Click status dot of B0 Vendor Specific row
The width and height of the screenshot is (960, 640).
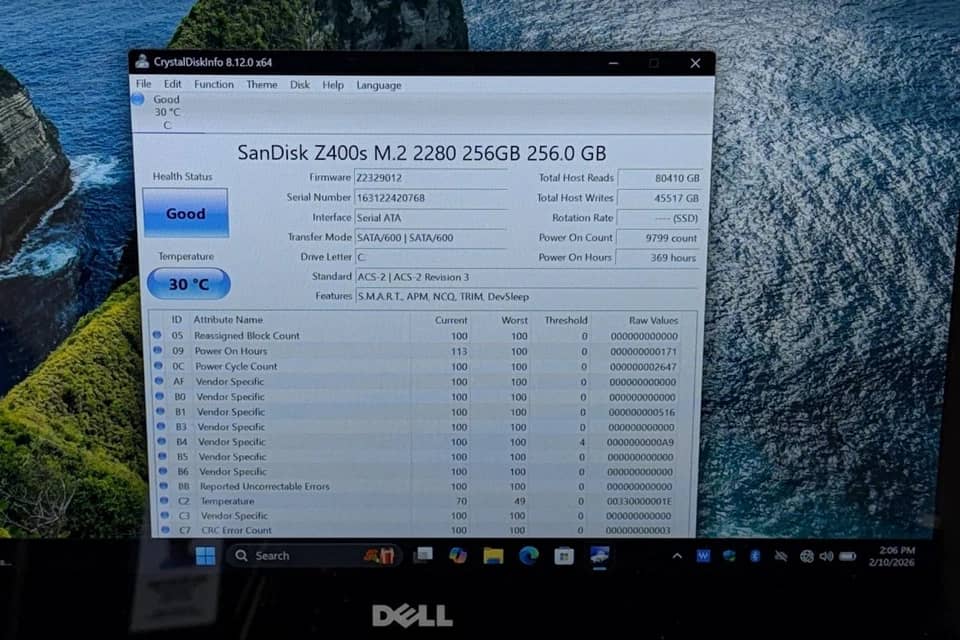click(160, 396)
